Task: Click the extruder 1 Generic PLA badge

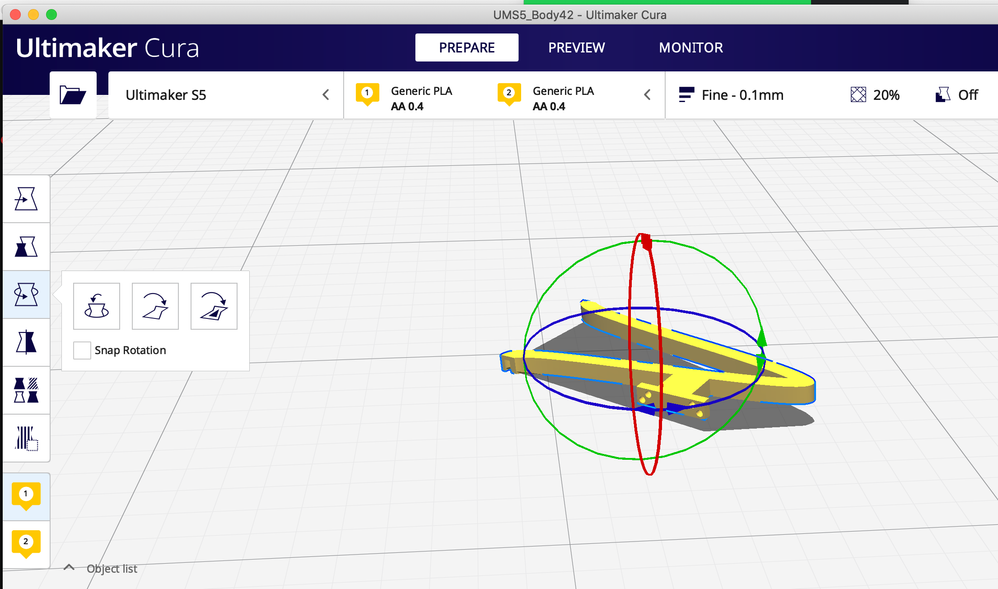Action: 367,94
